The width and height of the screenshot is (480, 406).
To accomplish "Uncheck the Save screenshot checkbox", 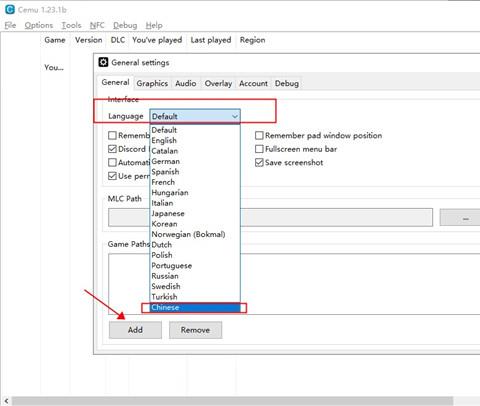I will click(x=259, y=163).
